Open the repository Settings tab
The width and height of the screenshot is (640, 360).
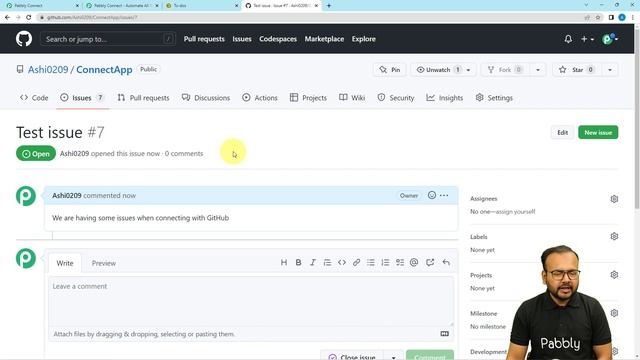(494, 98)
